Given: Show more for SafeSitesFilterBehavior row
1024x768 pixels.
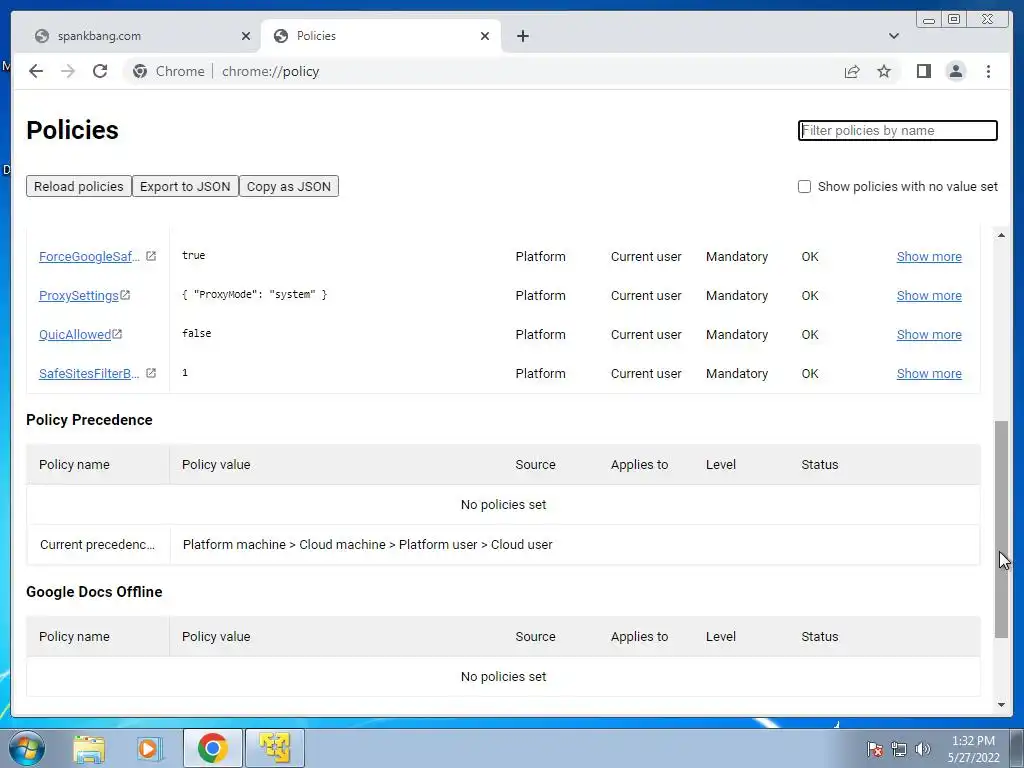Looking at the screenshot, I should [929, 374].
